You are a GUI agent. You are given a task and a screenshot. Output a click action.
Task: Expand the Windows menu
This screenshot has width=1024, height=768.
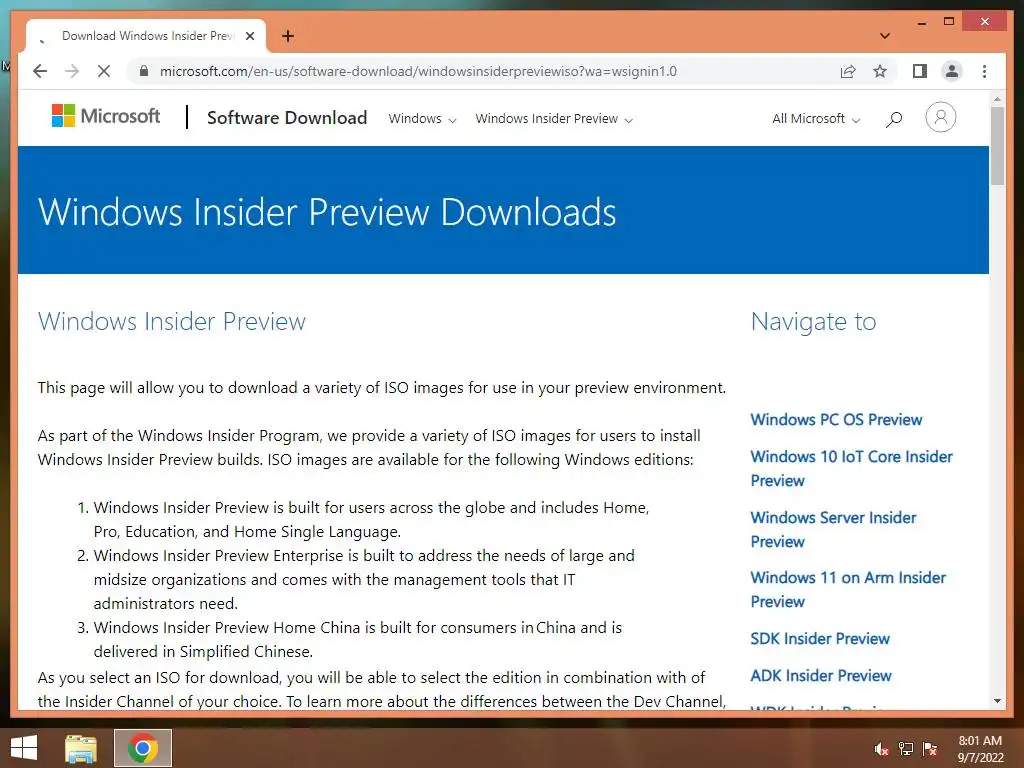click(422, 119)
